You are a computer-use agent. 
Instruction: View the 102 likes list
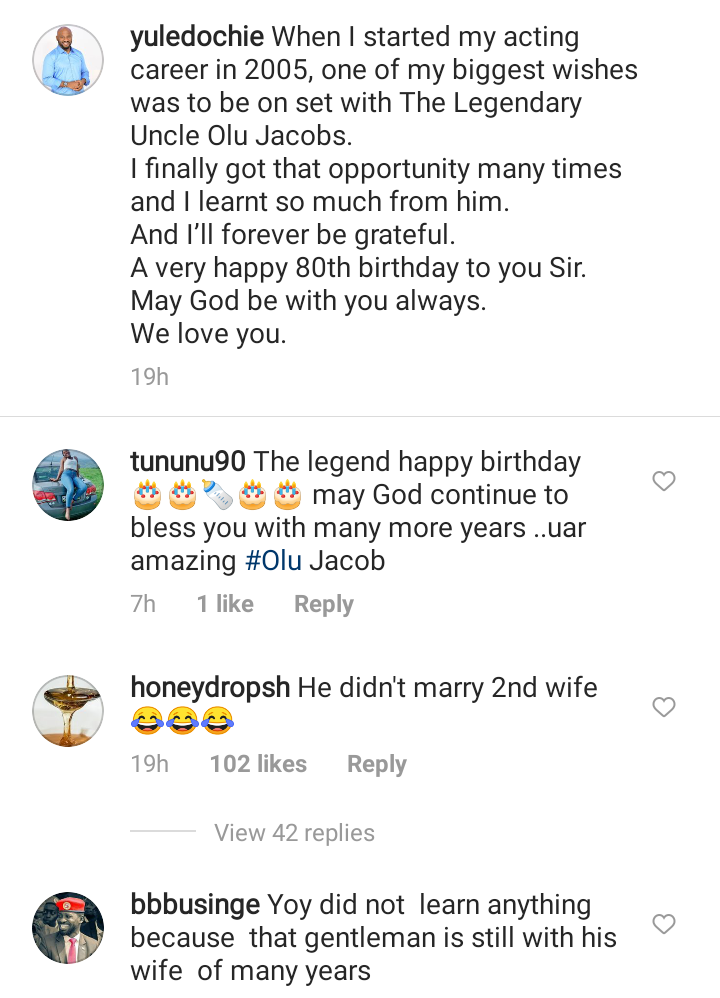258,764
